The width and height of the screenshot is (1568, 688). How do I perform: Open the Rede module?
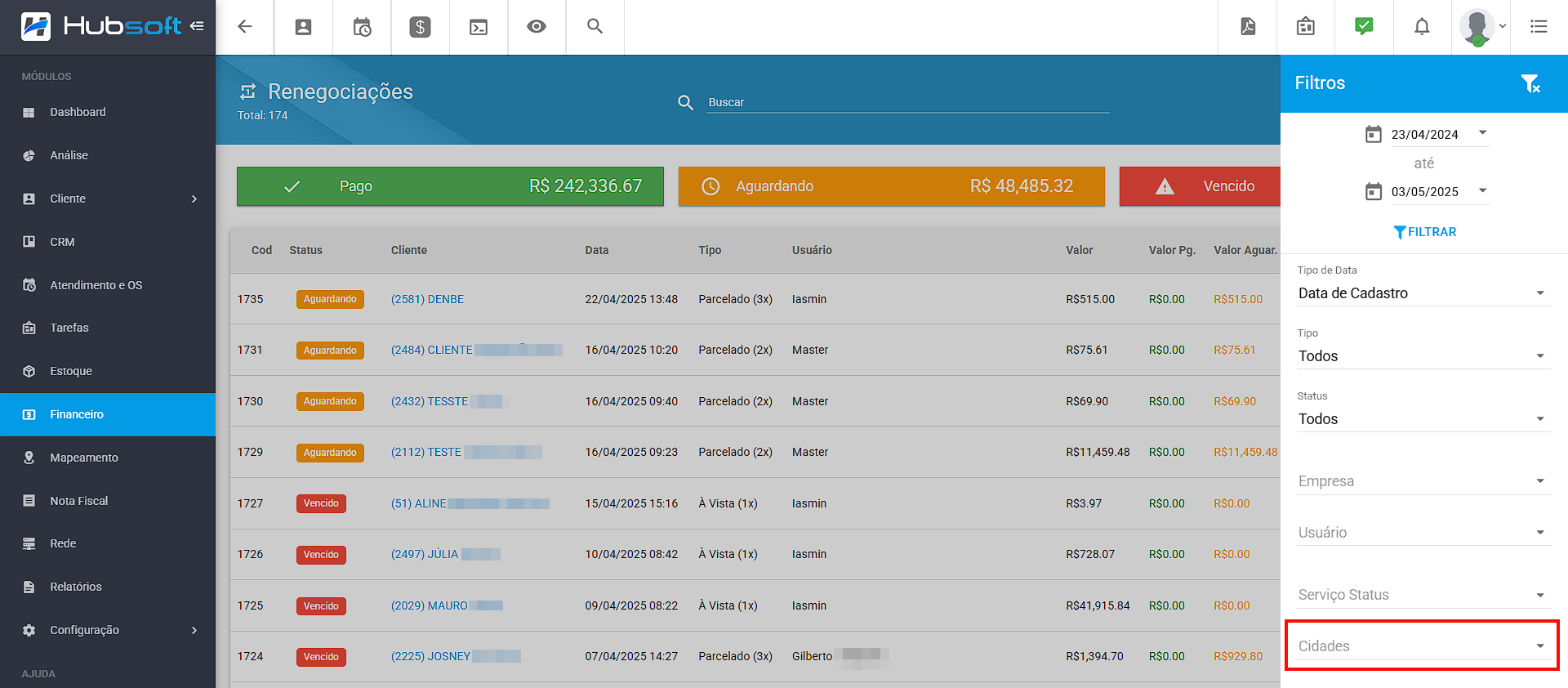(x=108, y=543)
